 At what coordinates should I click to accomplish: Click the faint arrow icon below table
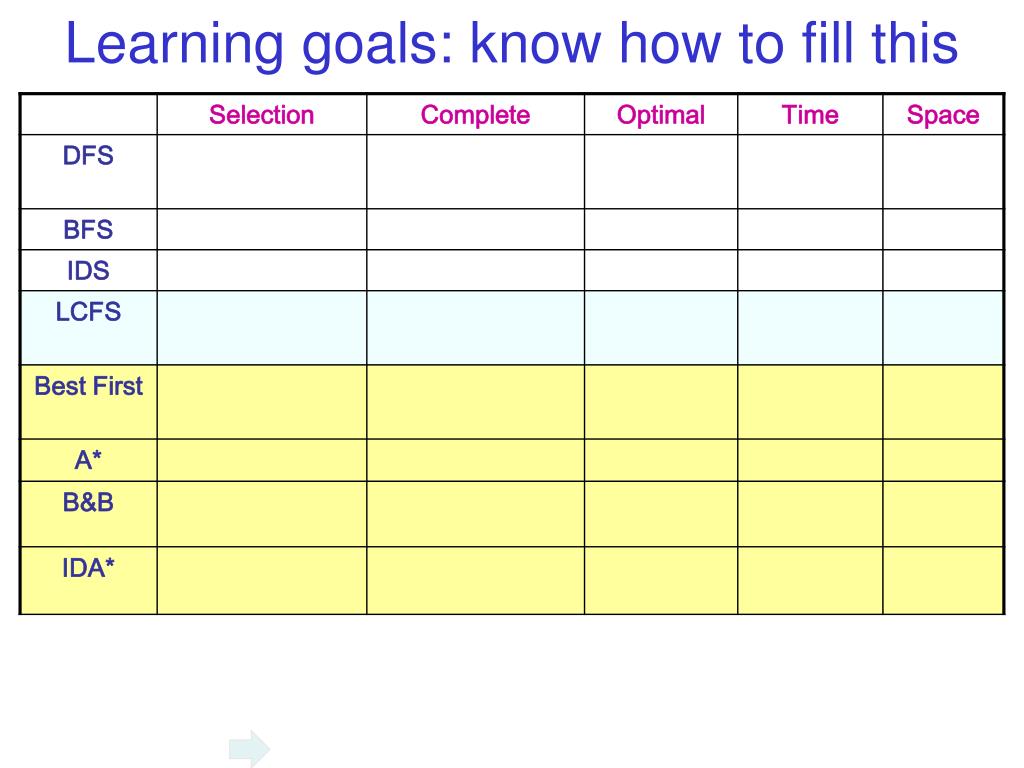pos(249,748)
